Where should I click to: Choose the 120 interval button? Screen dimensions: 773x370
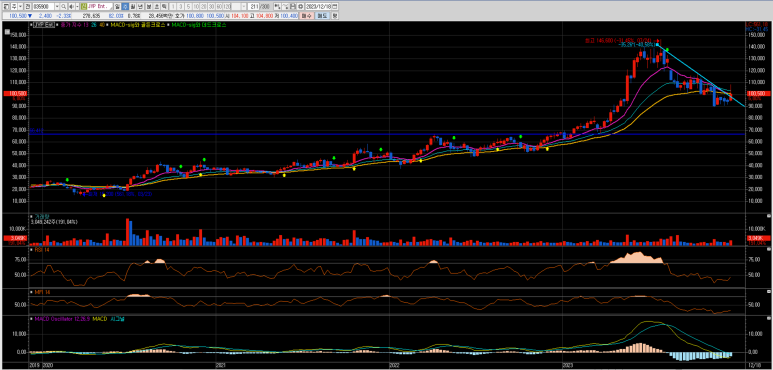coord(227,6)
